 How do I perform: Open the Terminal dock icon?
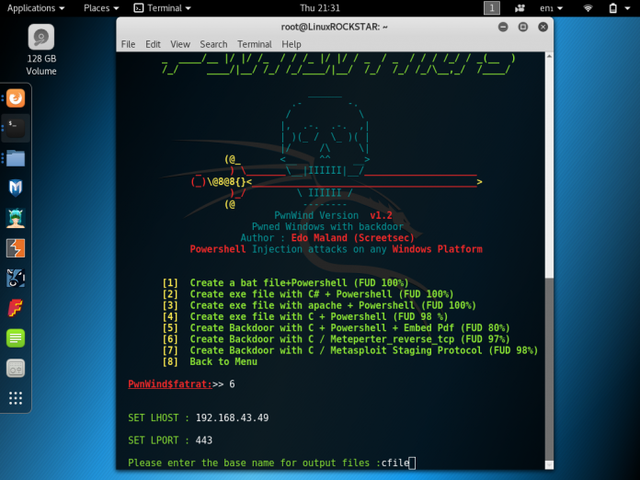tap(16, 128)
